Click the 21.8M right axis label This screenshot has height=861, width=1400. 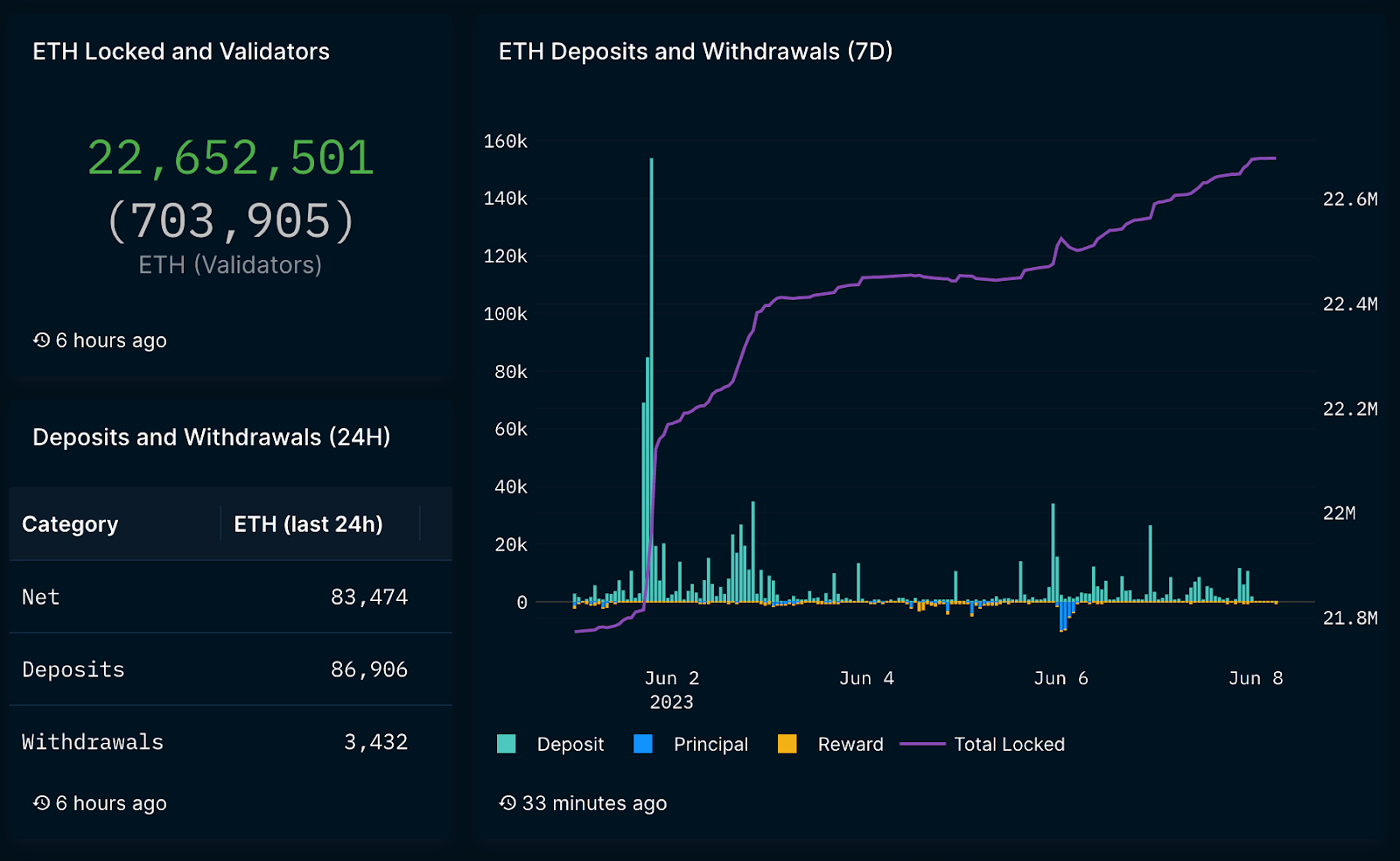(x=1350, y=619)
